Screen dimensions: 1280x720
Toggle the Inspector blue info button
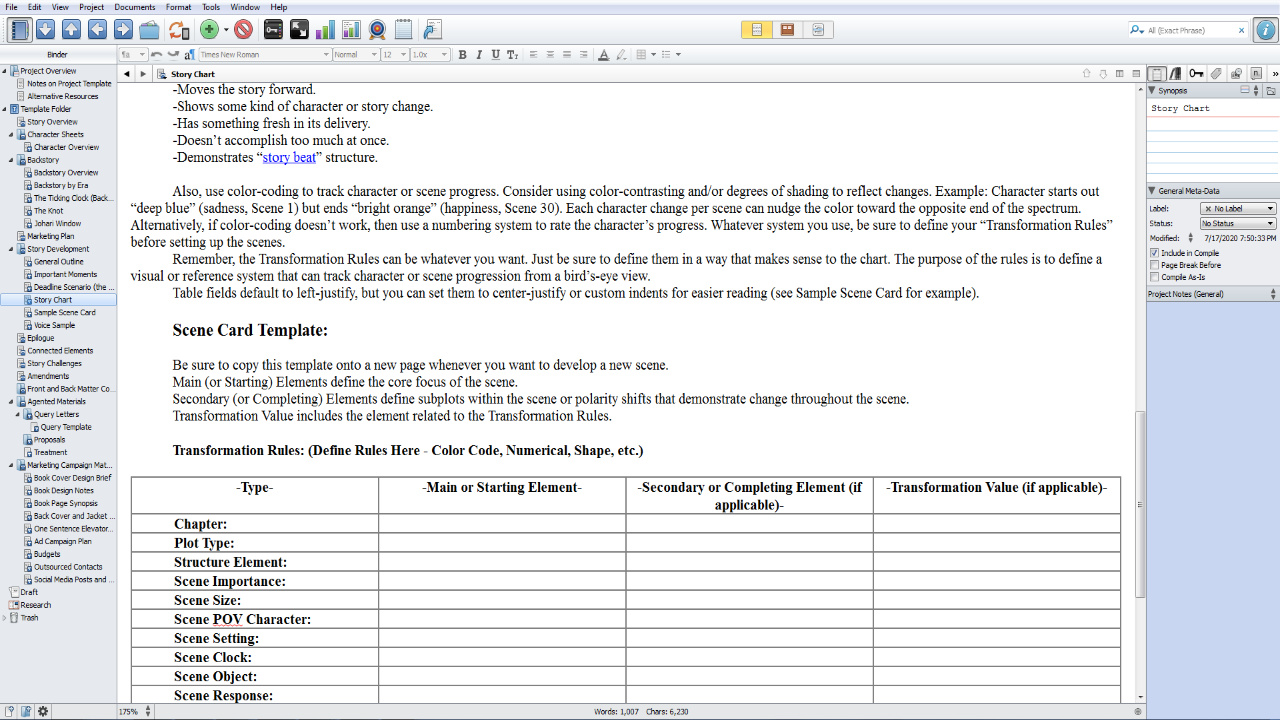click(1266, 30)
